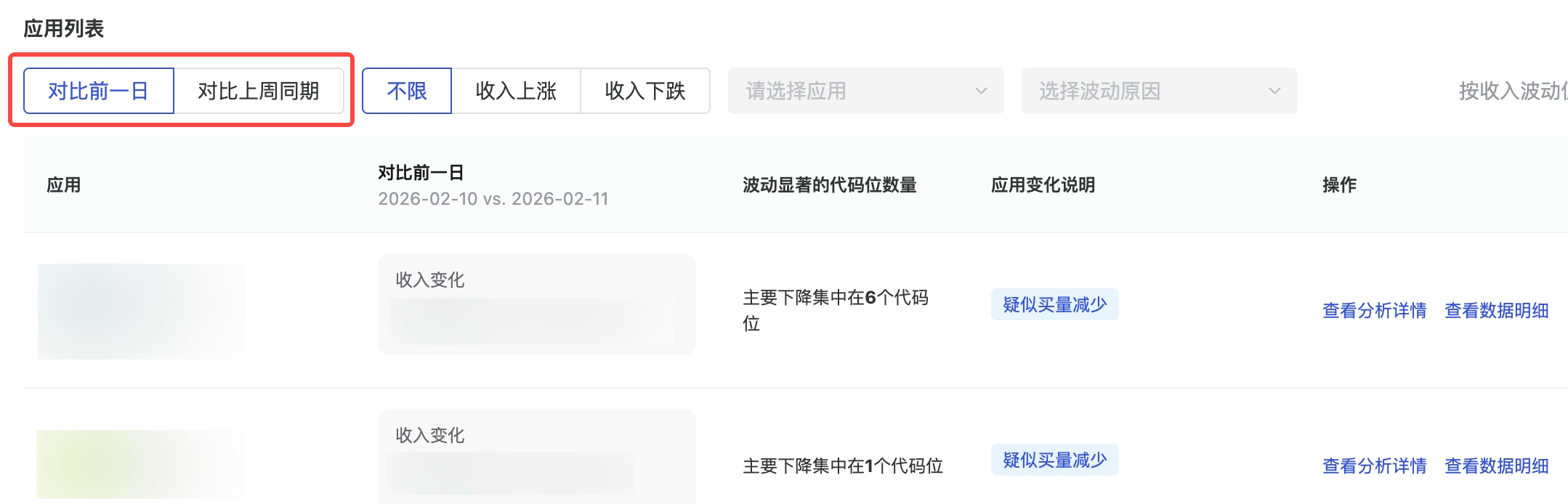Open 查看数据明细 for second app
This screenshot has height=504, width=1568.
pos(1496,466)
